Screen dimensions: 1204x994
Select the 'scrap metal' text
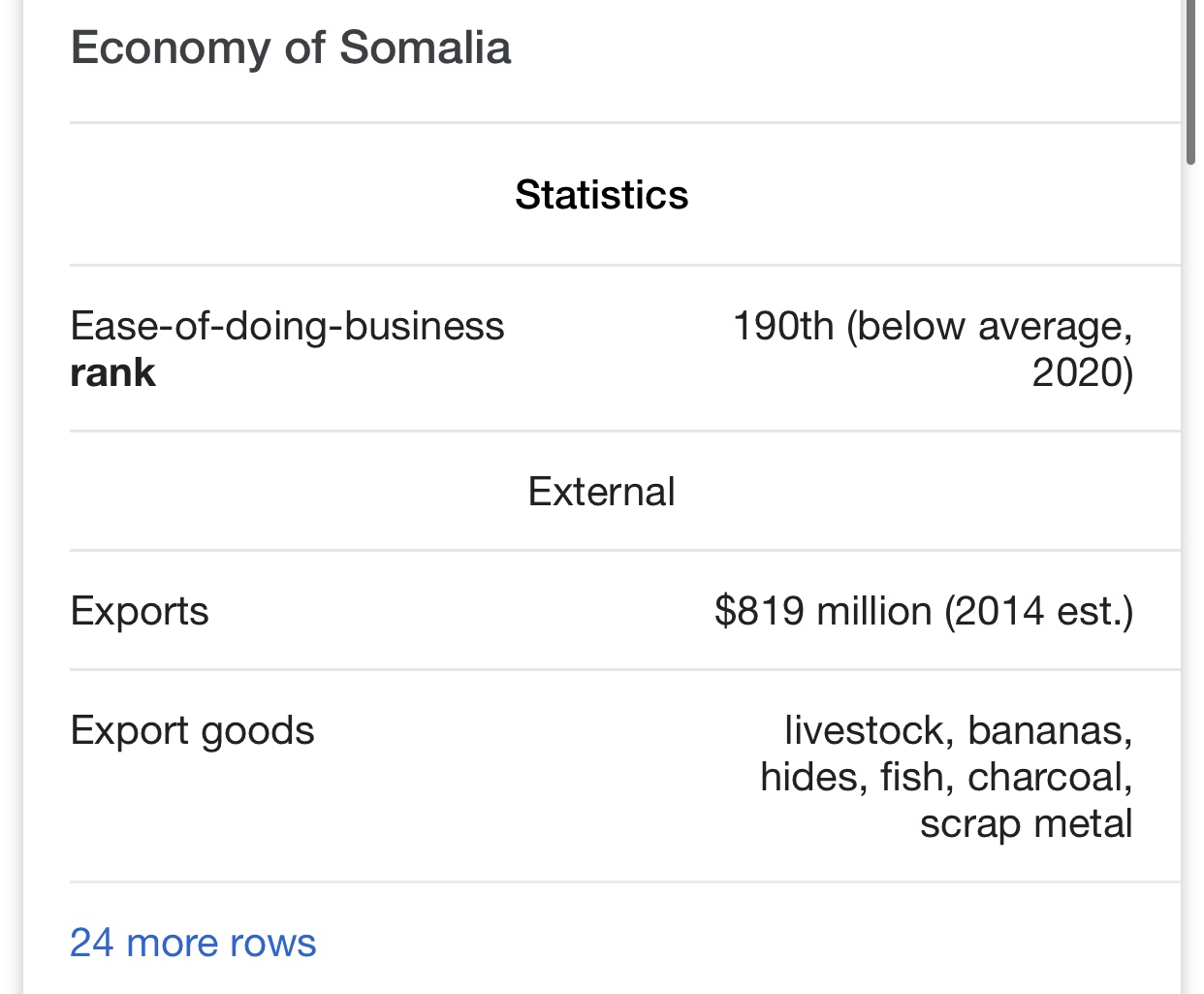click(x=1027, y=823)
